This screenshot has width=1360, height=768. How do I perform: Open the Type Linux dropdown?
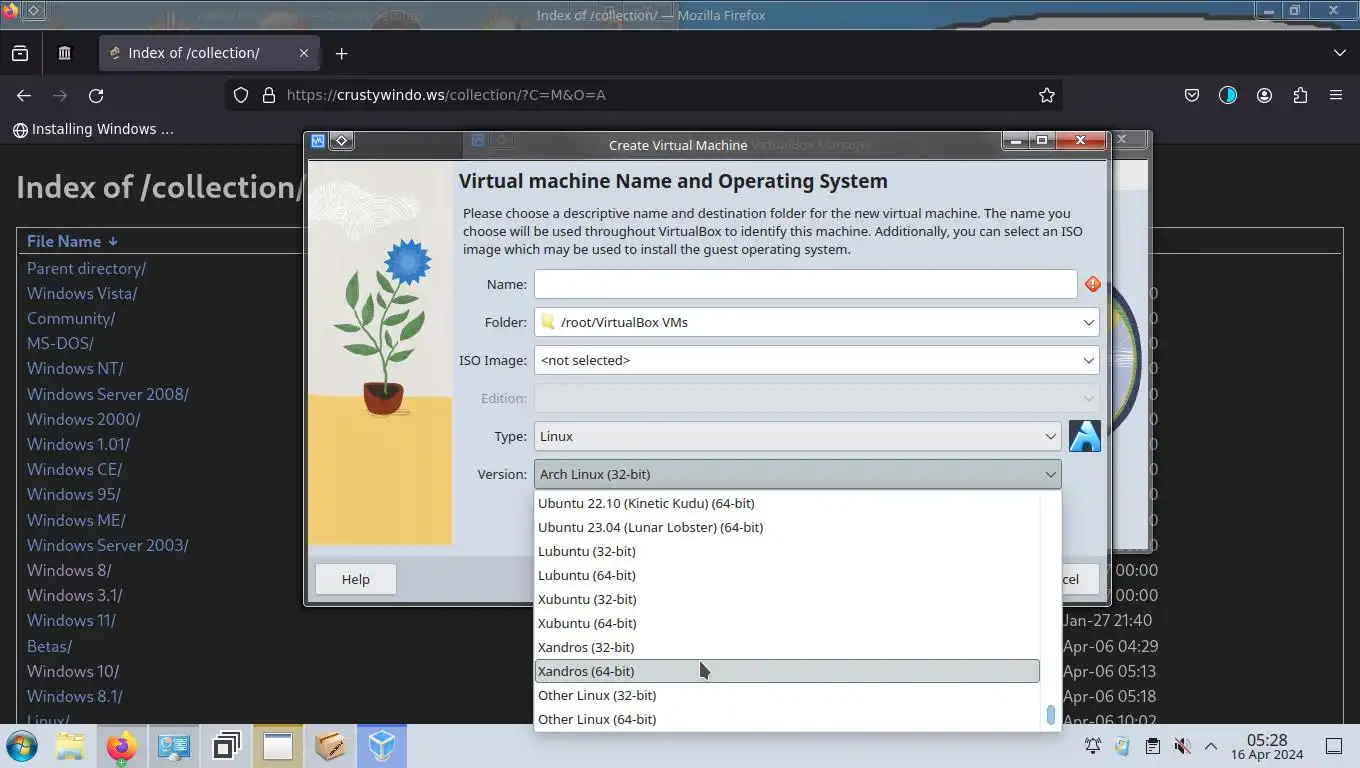click(x=797, y=436)
